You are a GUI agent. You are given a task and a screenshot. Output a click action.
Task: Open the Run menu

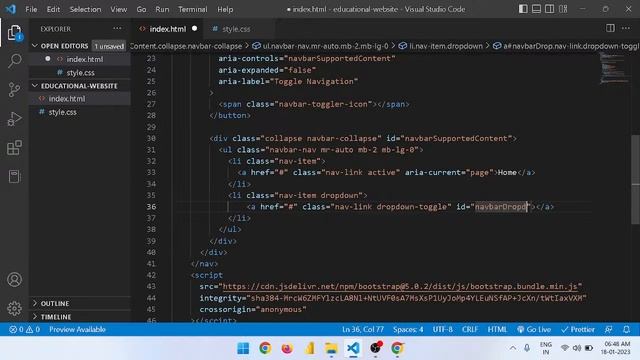point(162,9)
